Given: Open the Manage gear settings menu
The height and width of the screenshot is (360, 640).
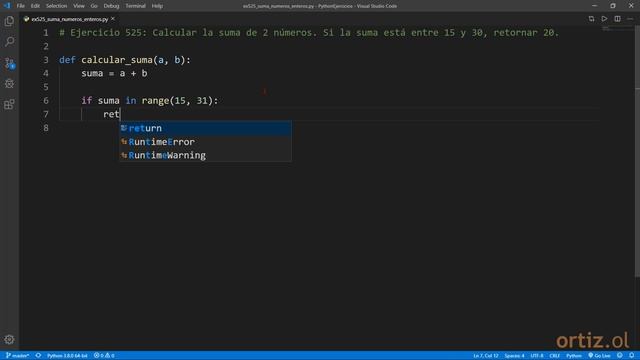Looking at the screenshot, I should 9,339.
